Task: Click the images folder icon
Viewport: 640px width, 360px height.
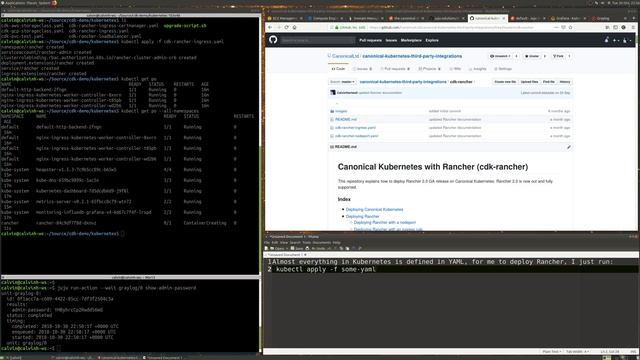Action: 332,111
